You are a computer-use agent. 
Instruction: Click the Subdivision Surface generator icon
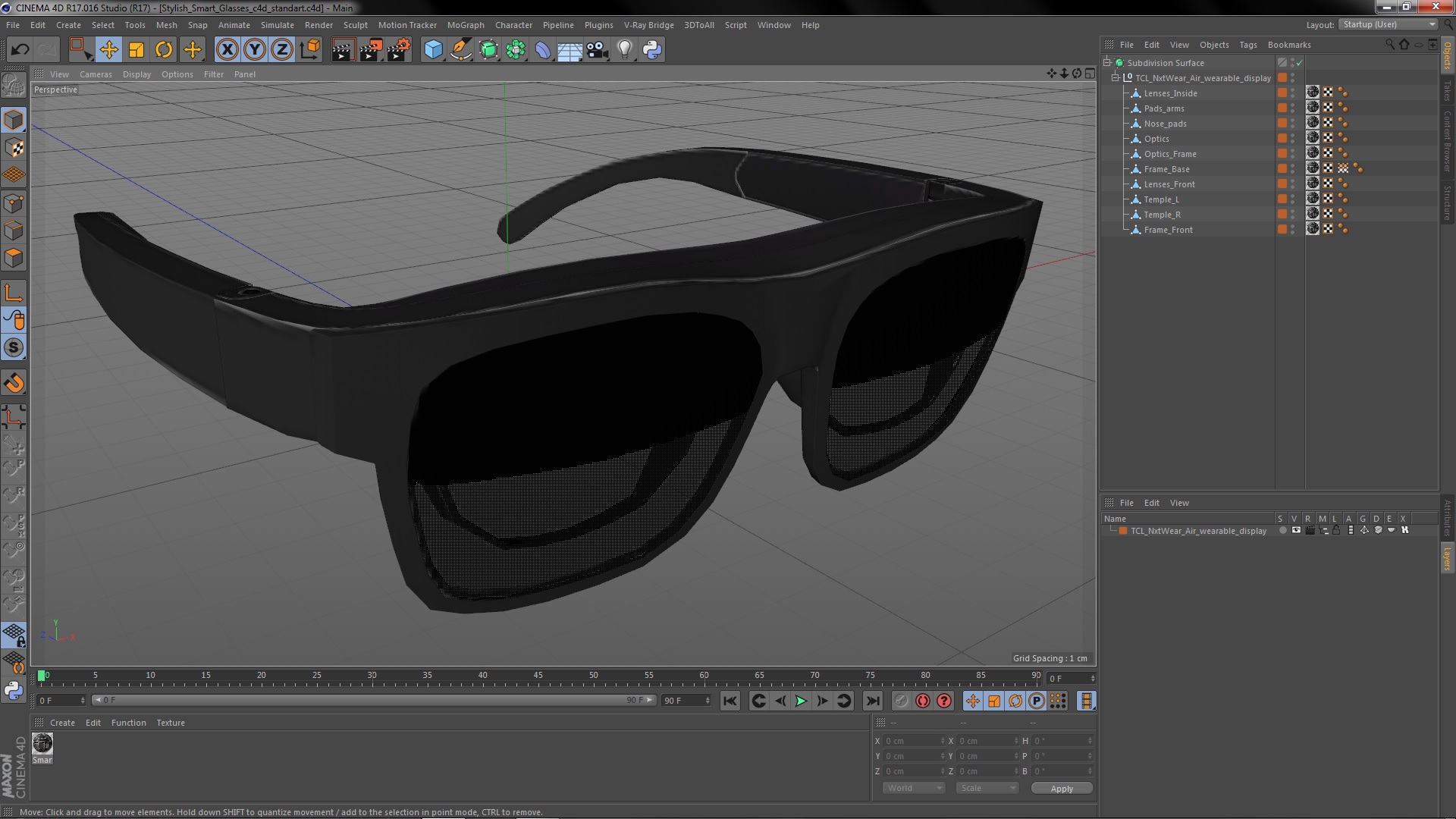coord(489,50)
